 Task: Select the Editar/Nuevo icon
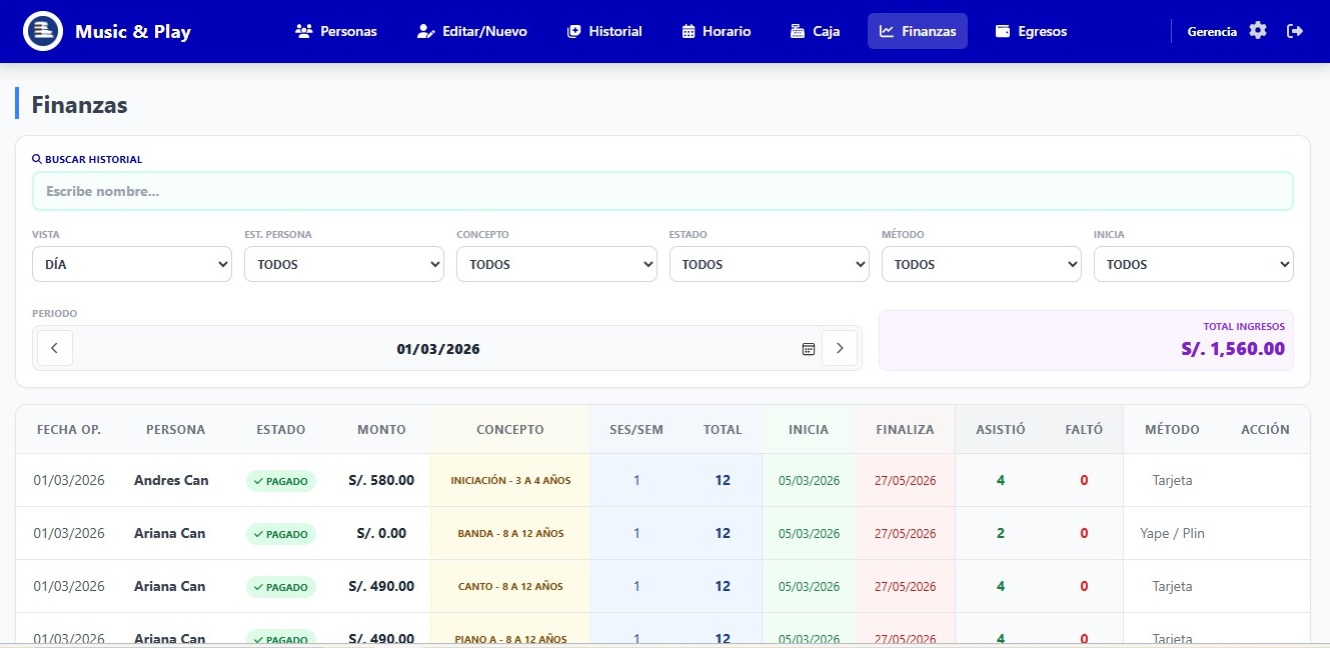(x=423, y=31)
